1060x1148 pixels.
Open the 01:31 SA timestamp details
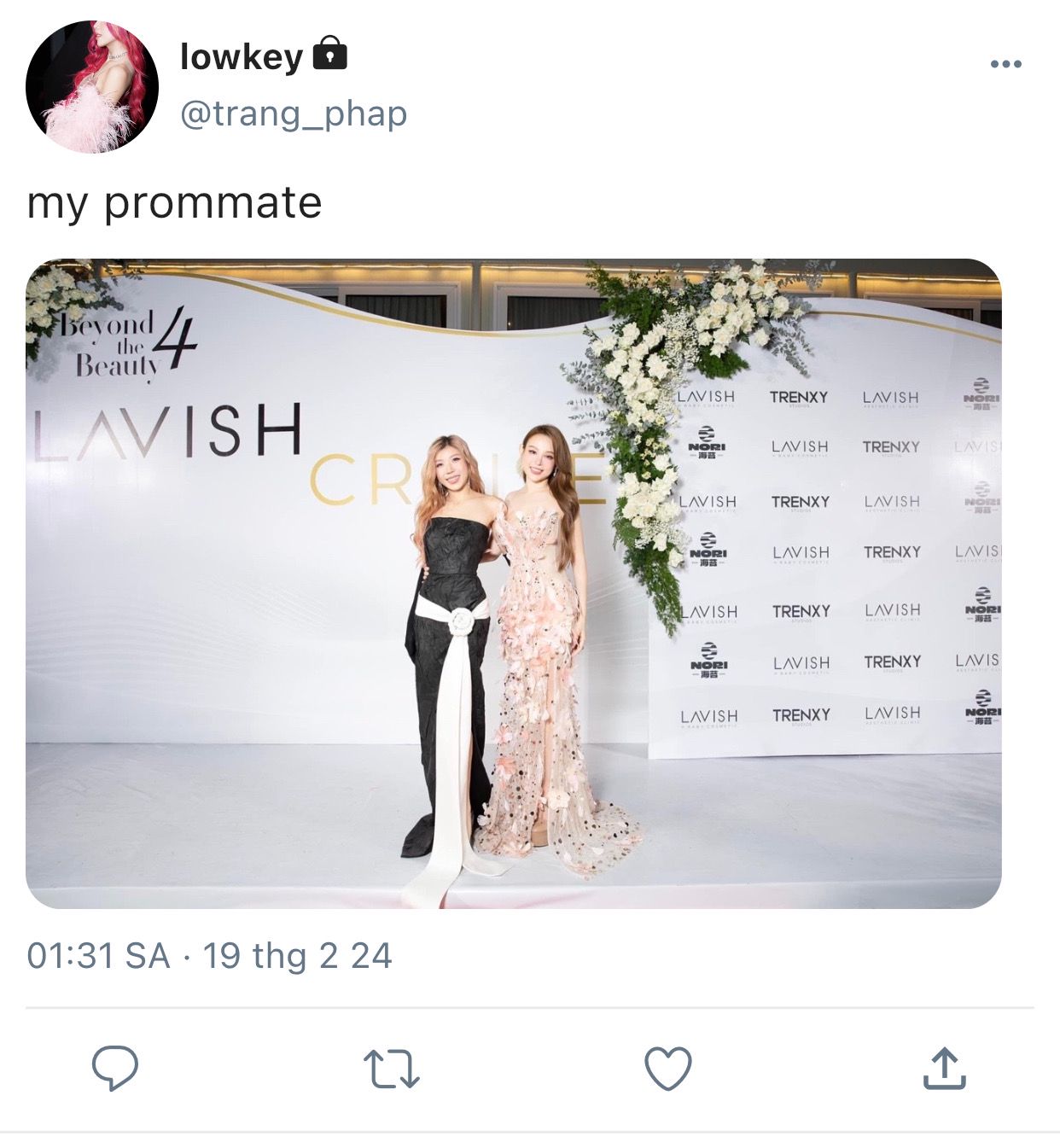(x=98, y=955)
